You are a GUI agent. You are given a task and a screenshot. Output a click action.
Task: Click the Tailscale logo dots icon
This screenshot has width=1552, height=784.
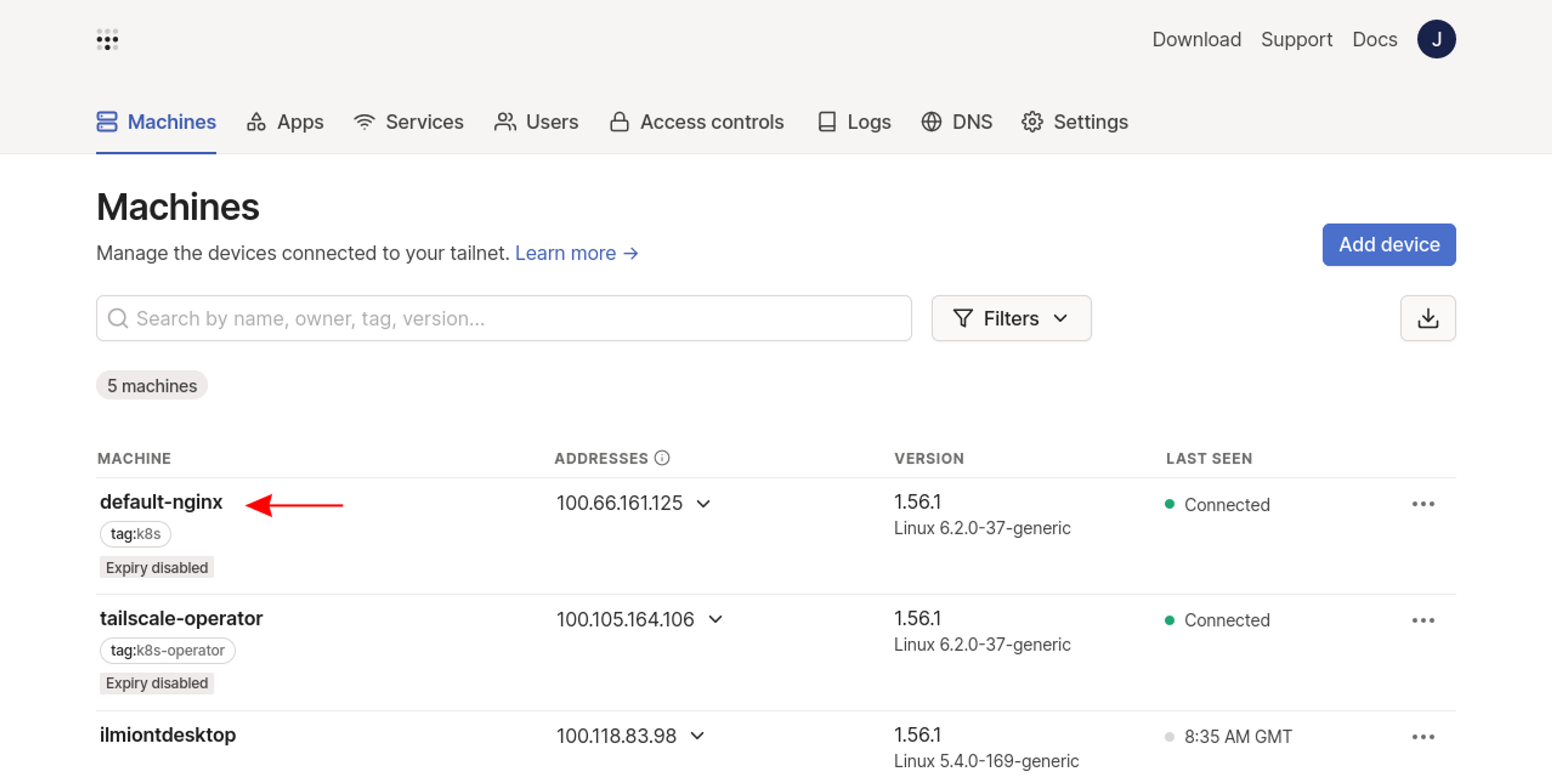(107, 40)
